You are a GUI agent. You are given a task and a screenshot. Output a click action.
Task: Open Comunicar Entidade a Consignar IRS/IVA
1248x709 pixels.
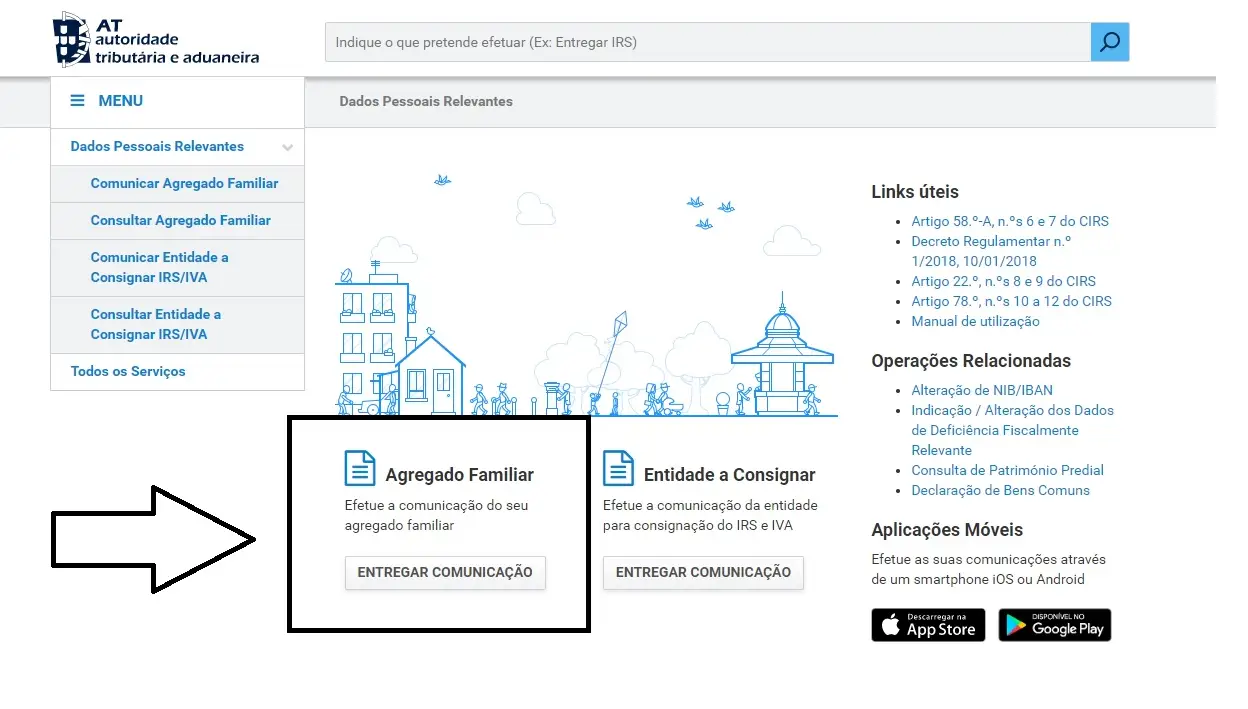pos(159,267)
